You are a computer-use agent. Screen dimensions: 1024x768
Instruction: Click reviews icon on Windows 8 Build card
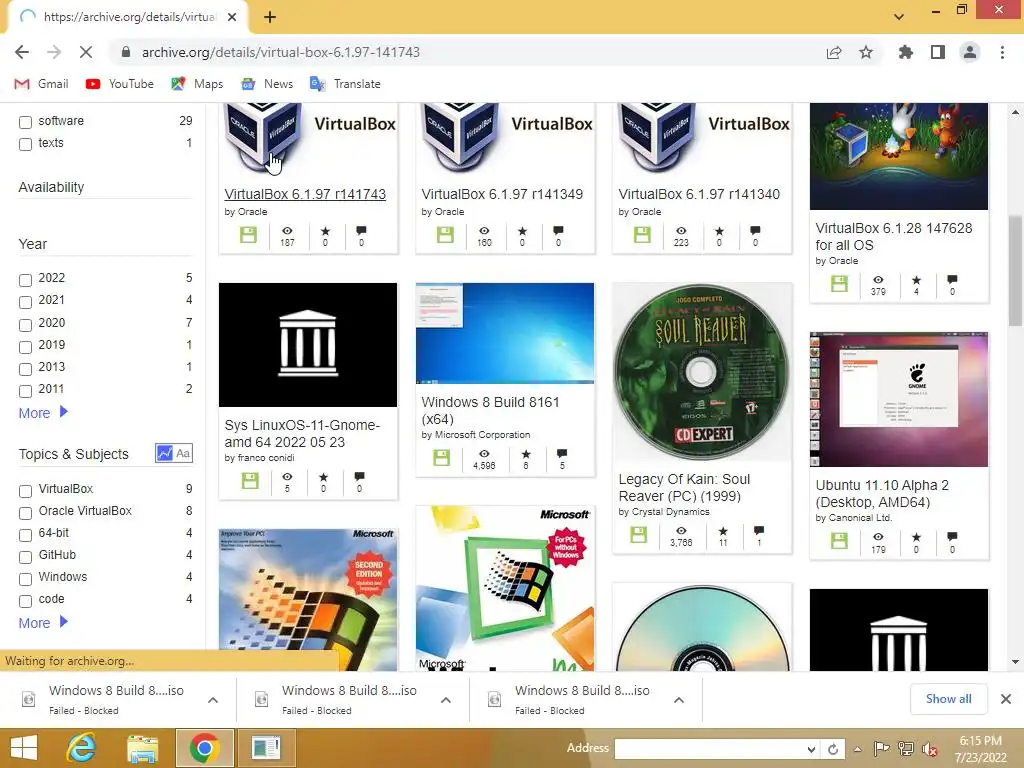click(562, 453)
